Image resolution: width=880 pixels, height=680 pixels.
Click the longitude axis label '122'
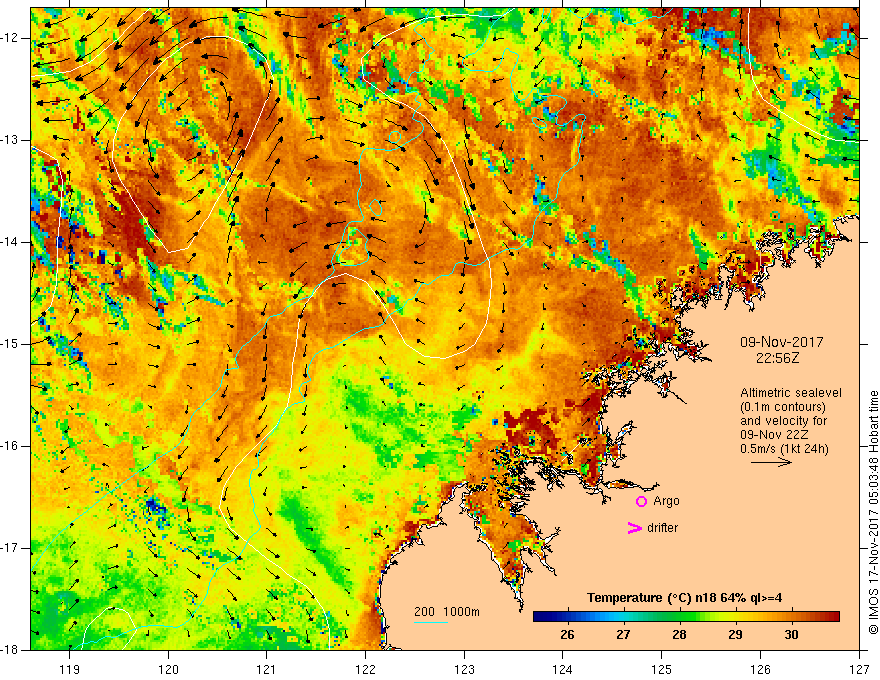point(365,669)
